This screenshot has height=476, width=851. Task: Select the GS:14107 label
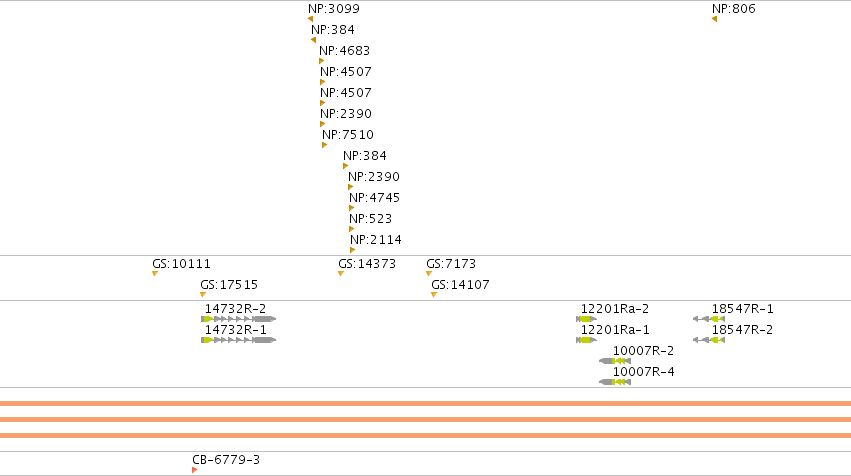460,285
